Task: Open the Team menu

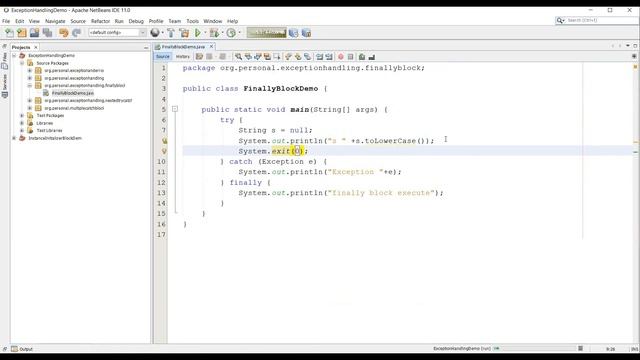Action: click(175, 21)
